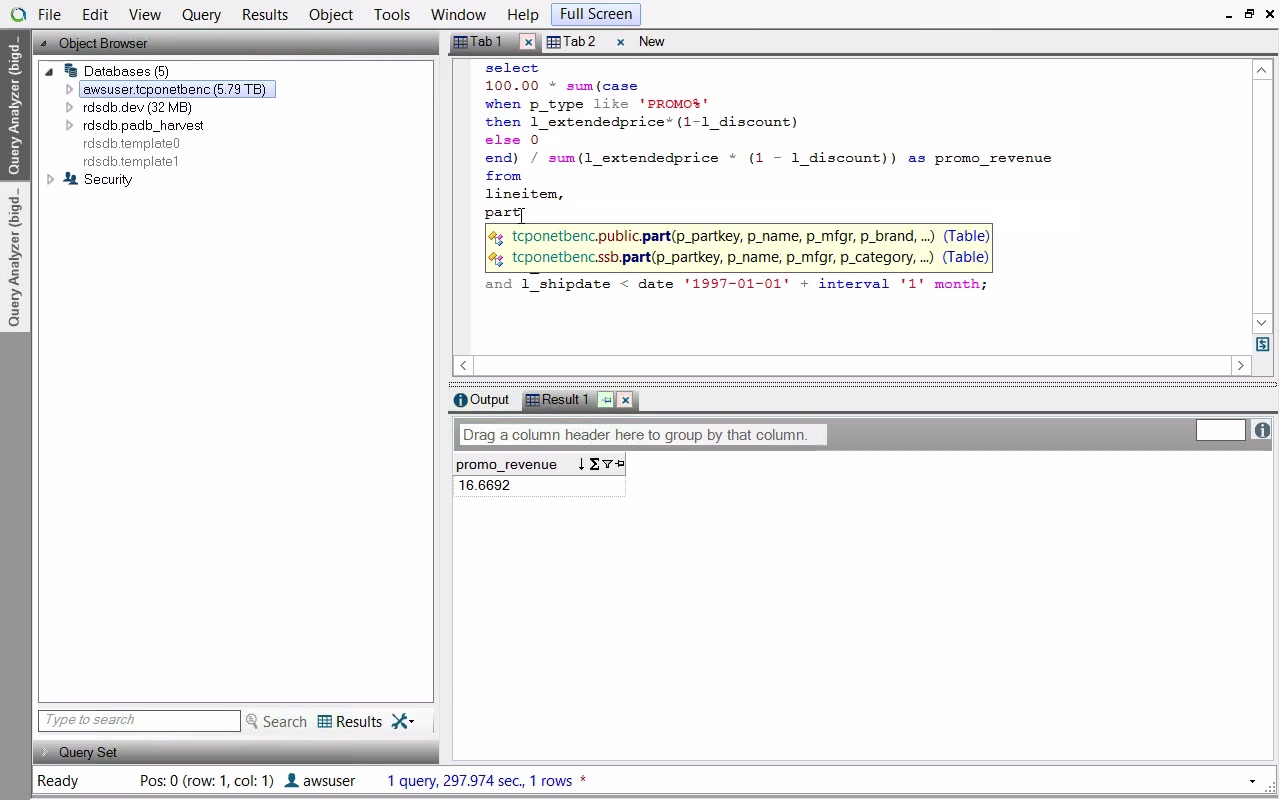
Task: Click the S icon beside editor scrollbar
Action: (x=1262, y=344)
